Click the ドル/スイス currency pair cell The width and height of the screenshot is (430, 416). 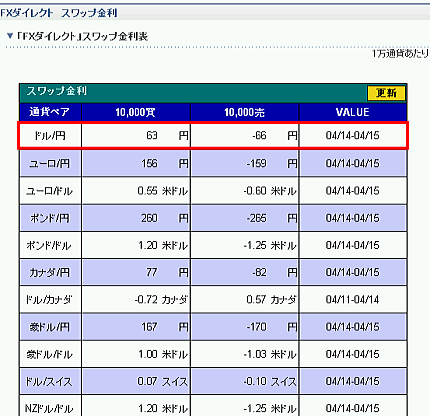(x=50, y=381)
